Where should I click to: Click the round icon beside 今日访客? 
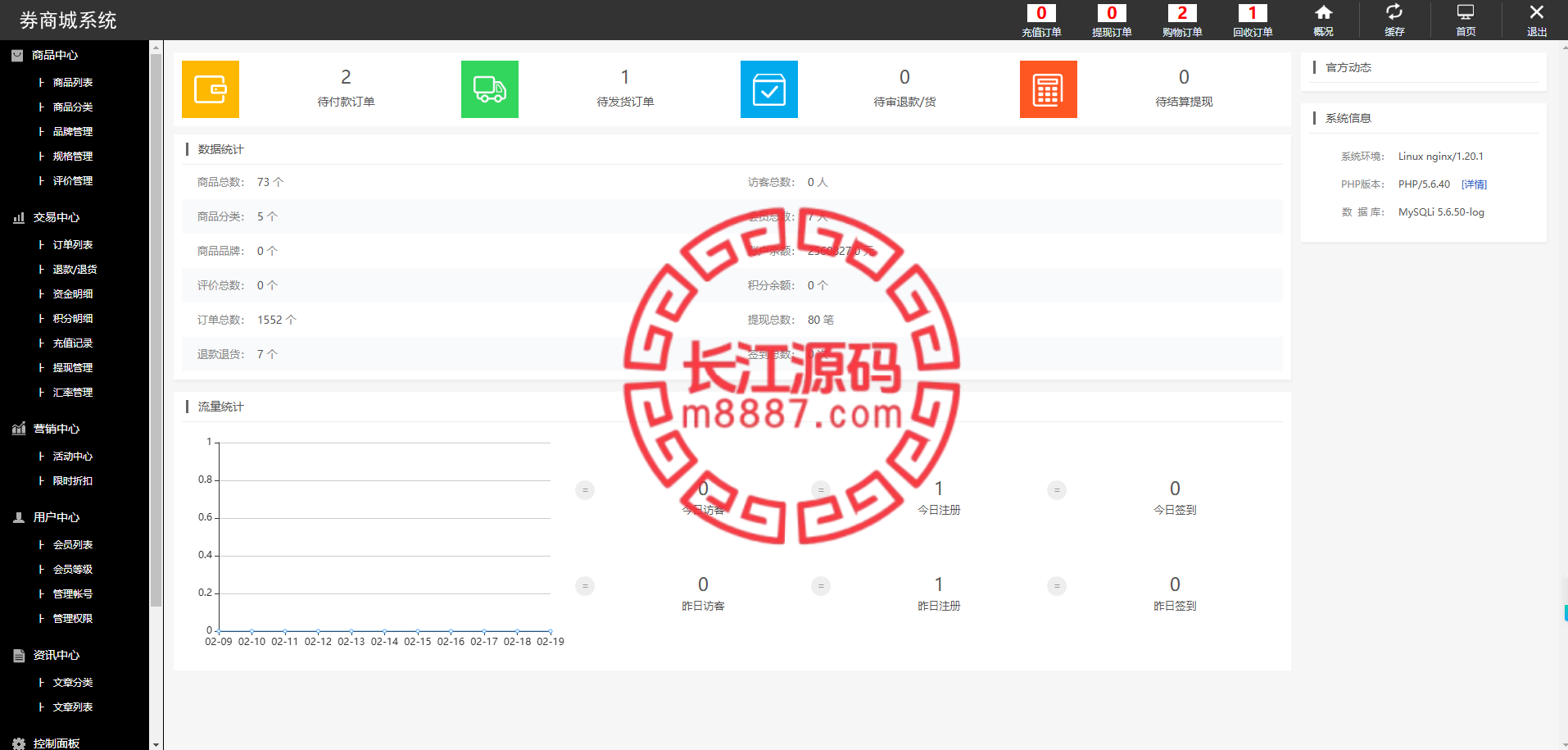click(585, 490)
